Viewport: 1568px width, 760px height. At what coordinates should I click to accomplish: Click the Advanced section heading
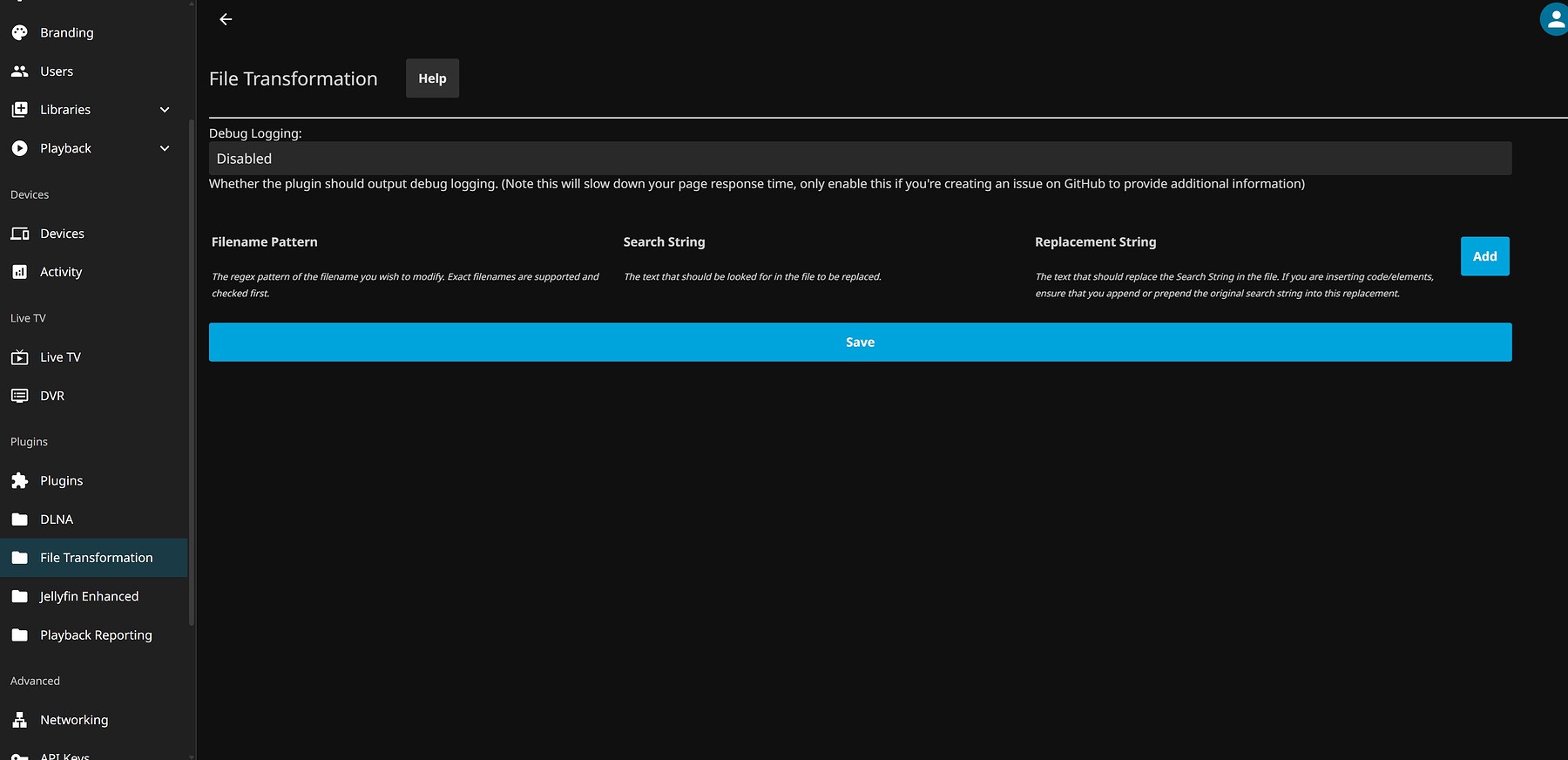(35, 681)
